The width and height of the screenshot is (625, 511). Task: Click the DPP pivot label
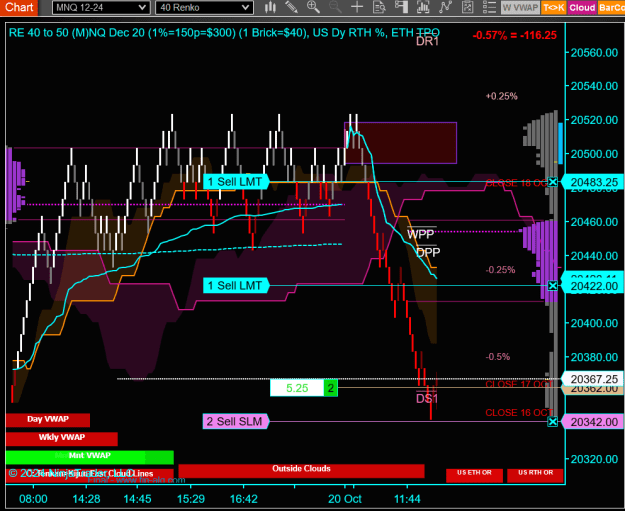[x=428, y=252]
